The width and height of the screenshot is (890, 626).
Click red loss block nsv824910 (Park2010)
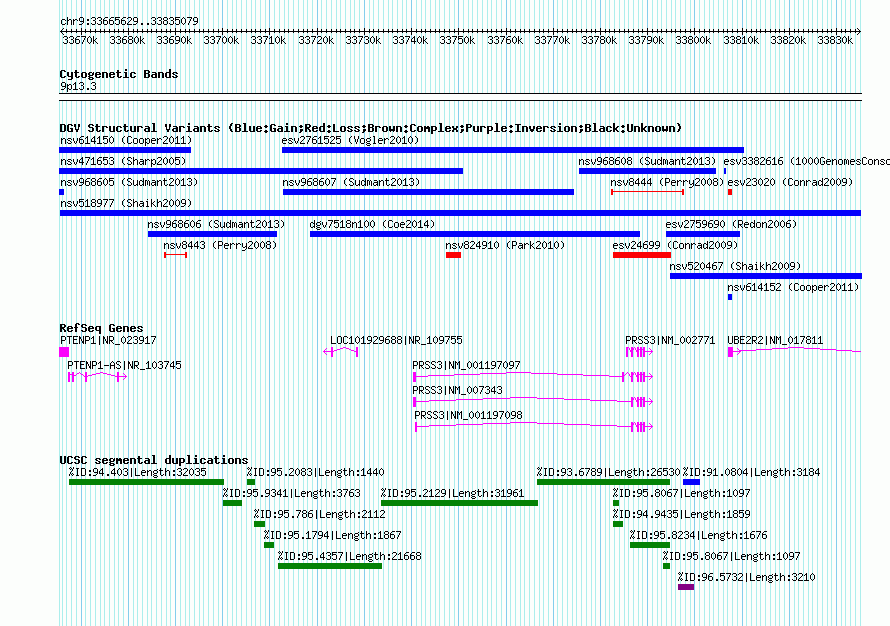point(454,255)
